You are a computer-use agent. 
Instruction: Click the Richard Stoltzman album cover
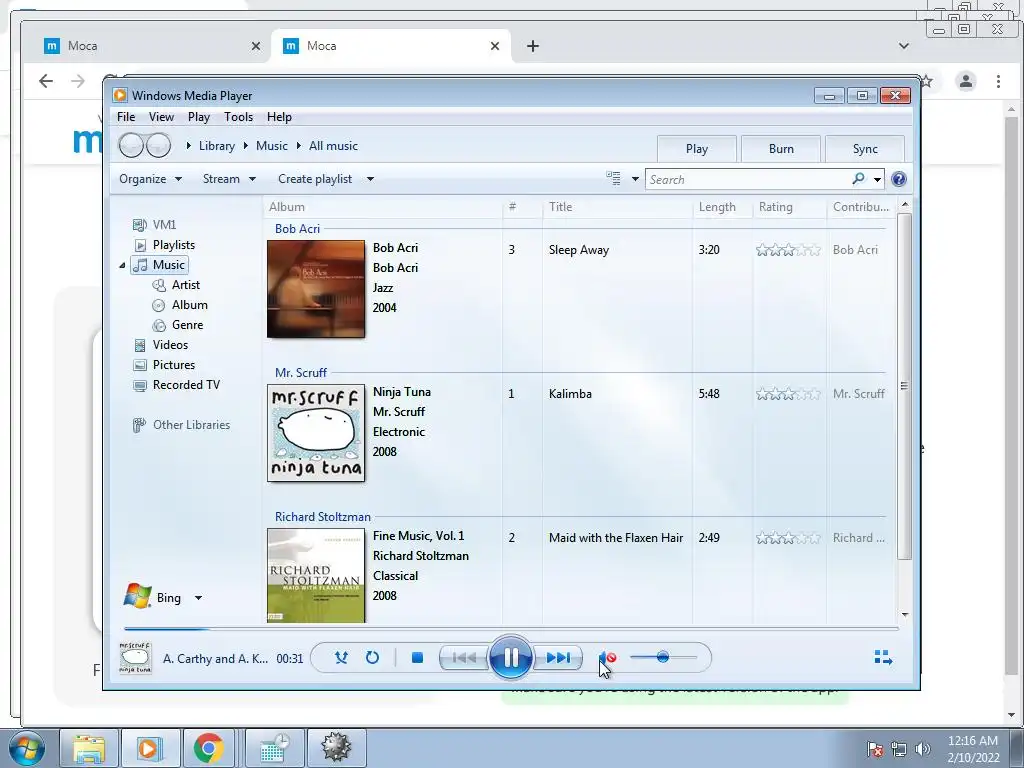point(316,575)
